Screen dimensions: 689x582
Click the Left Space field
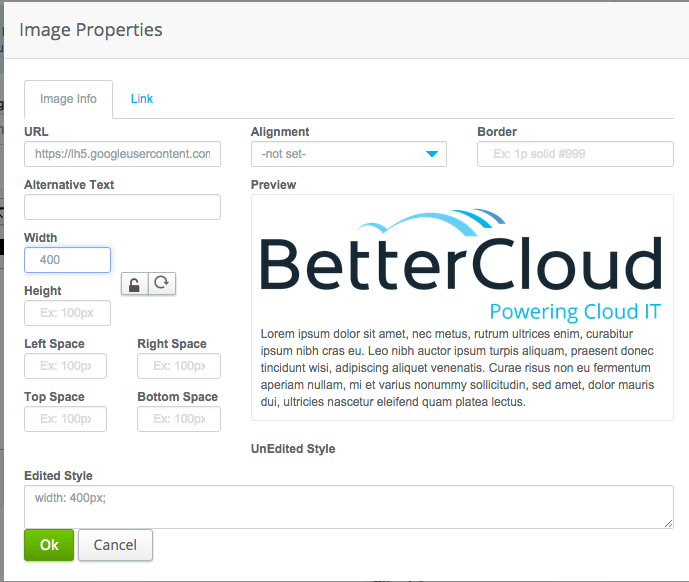[65, 366]
